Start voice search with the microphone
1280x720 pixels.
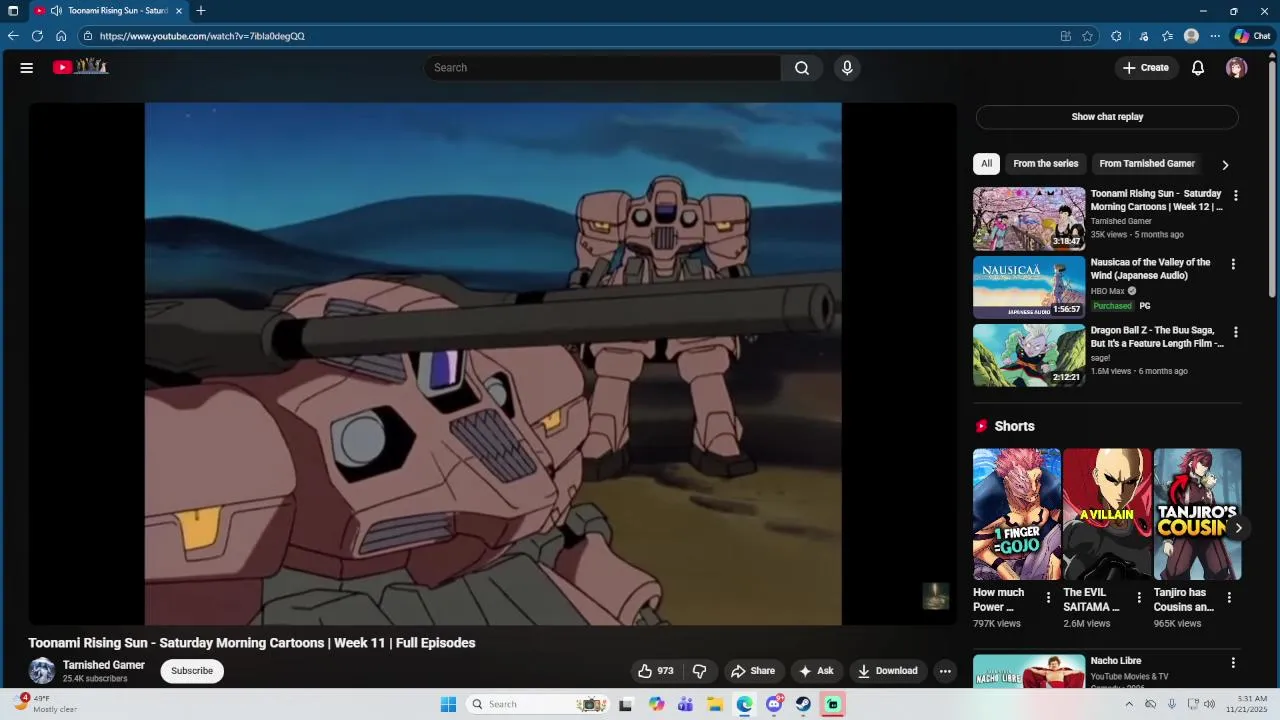847,68
